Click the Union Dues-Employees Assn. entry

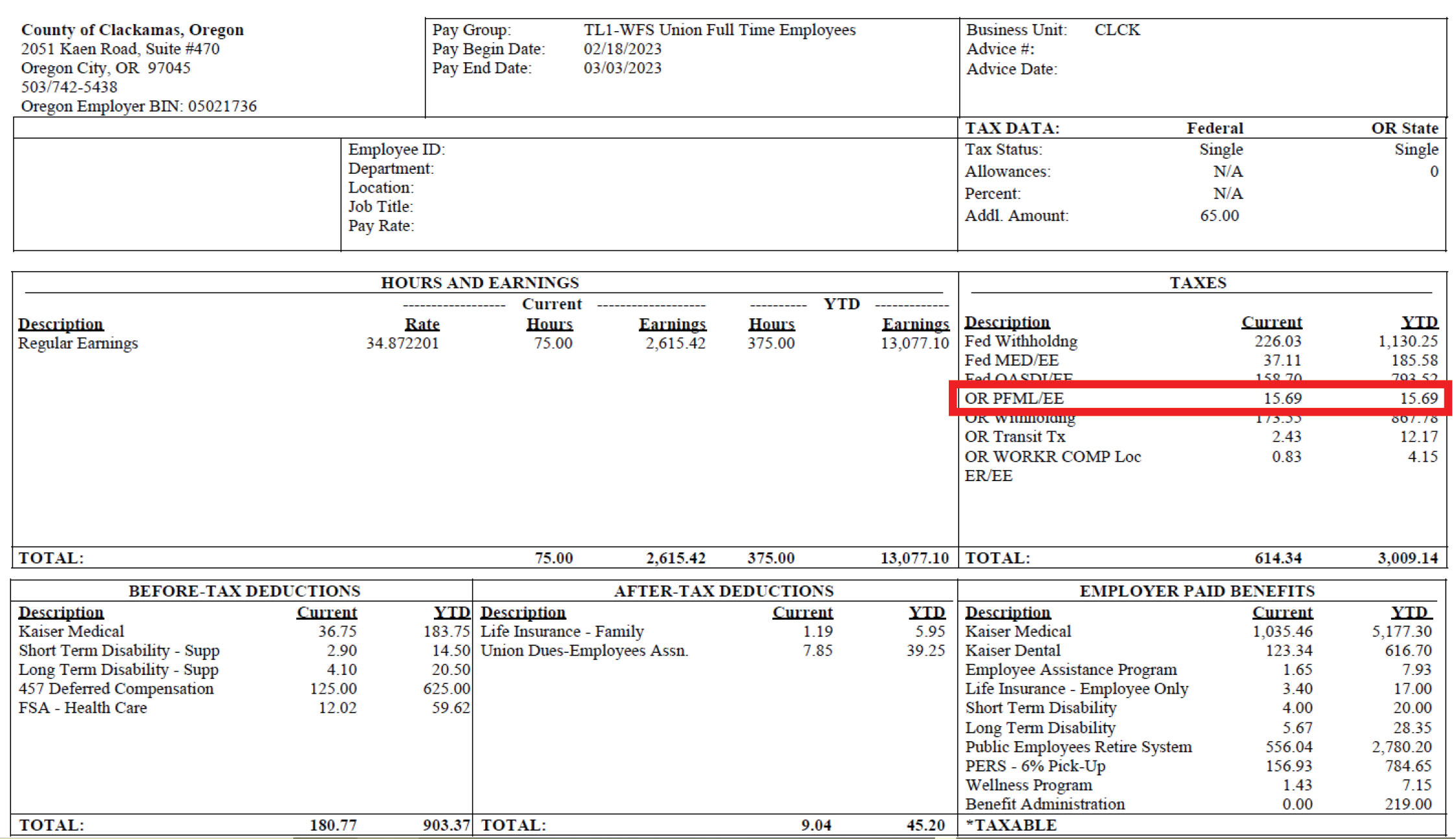[x=584, y=650]
